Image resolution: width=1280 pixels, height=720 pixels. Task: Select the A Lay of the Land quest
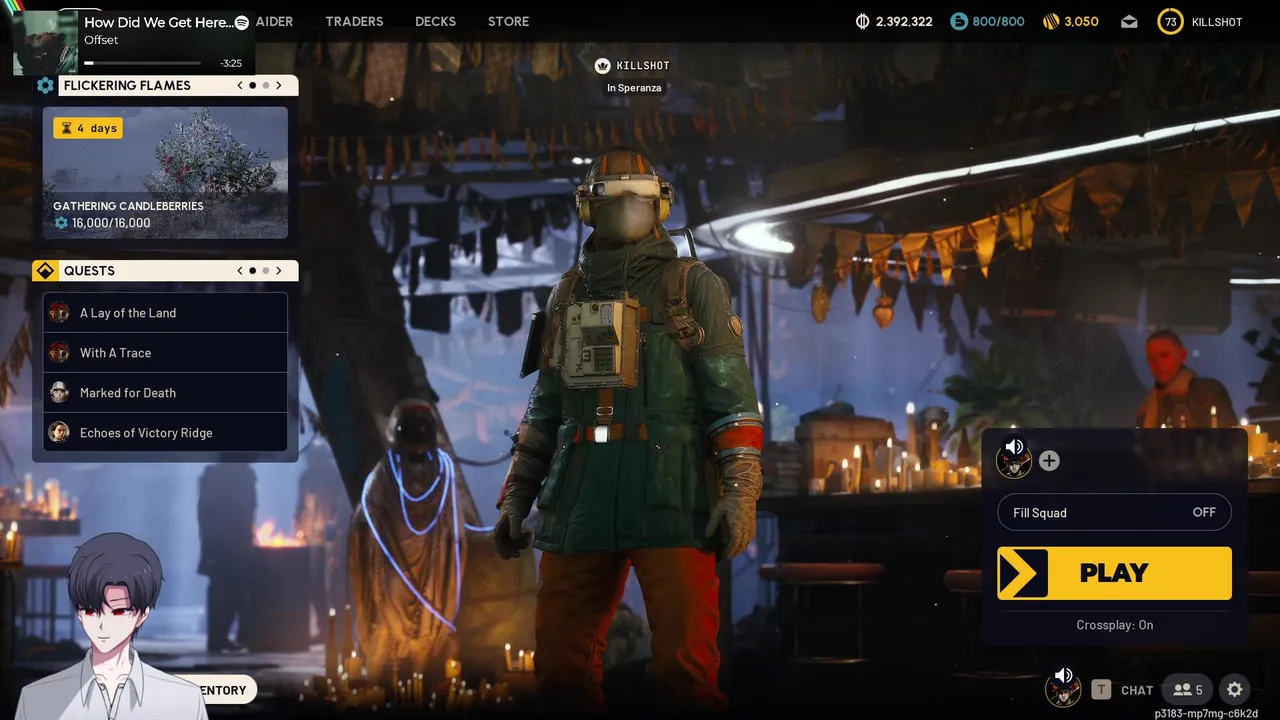[166, 313]
